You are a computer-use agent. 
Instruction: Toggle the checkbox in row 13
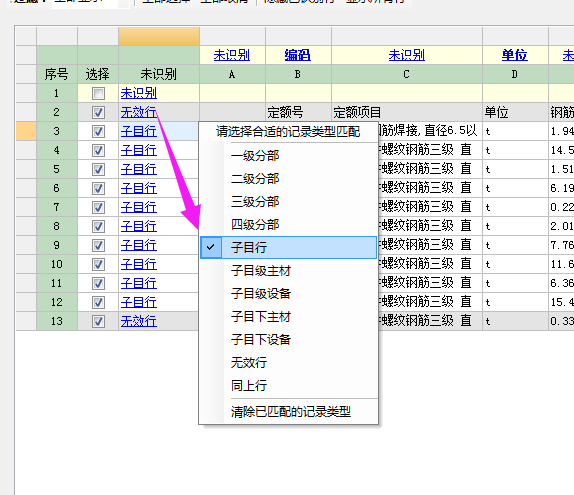tap(98, 322)
